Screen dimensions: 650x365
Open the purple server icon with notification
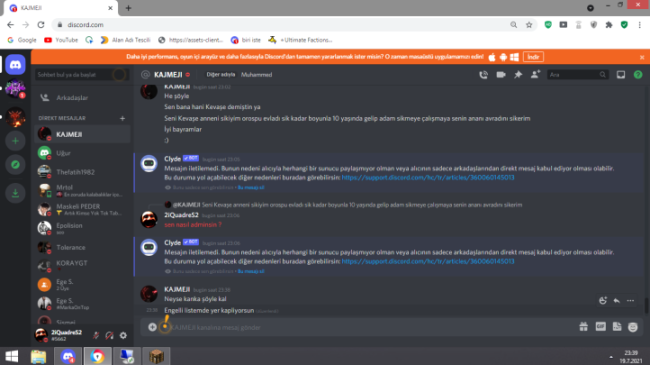[15, 89]
